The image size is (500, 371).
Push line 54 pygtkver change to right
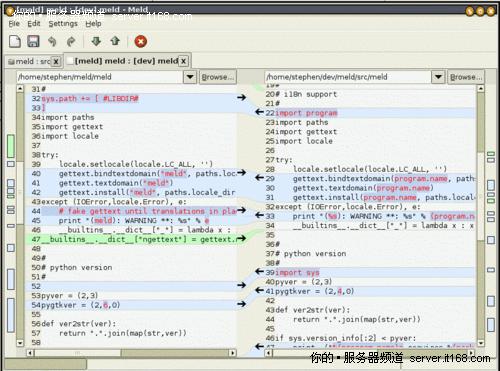point(242,304)
